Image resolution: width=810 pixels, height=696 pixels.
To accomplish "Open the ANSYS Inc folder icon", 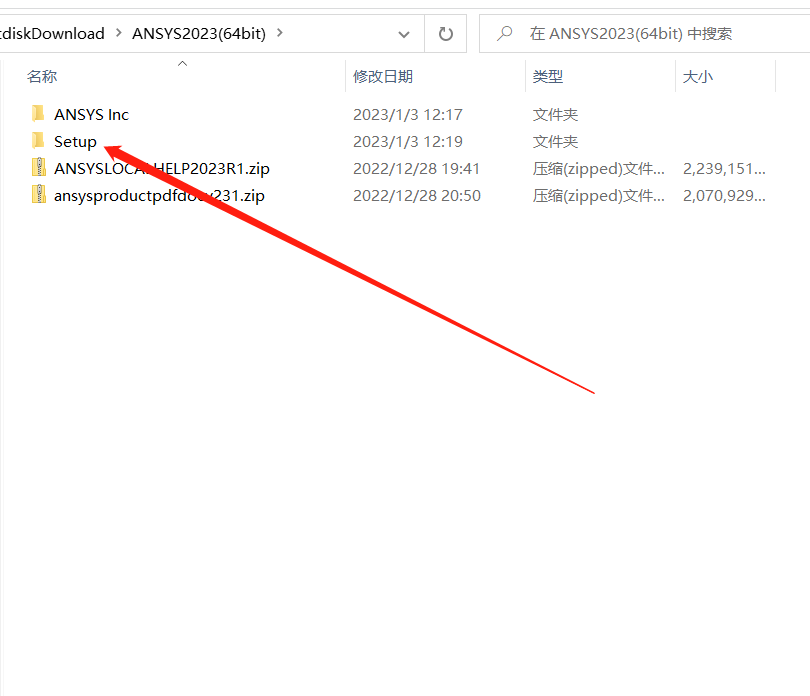I will [39, 114].
